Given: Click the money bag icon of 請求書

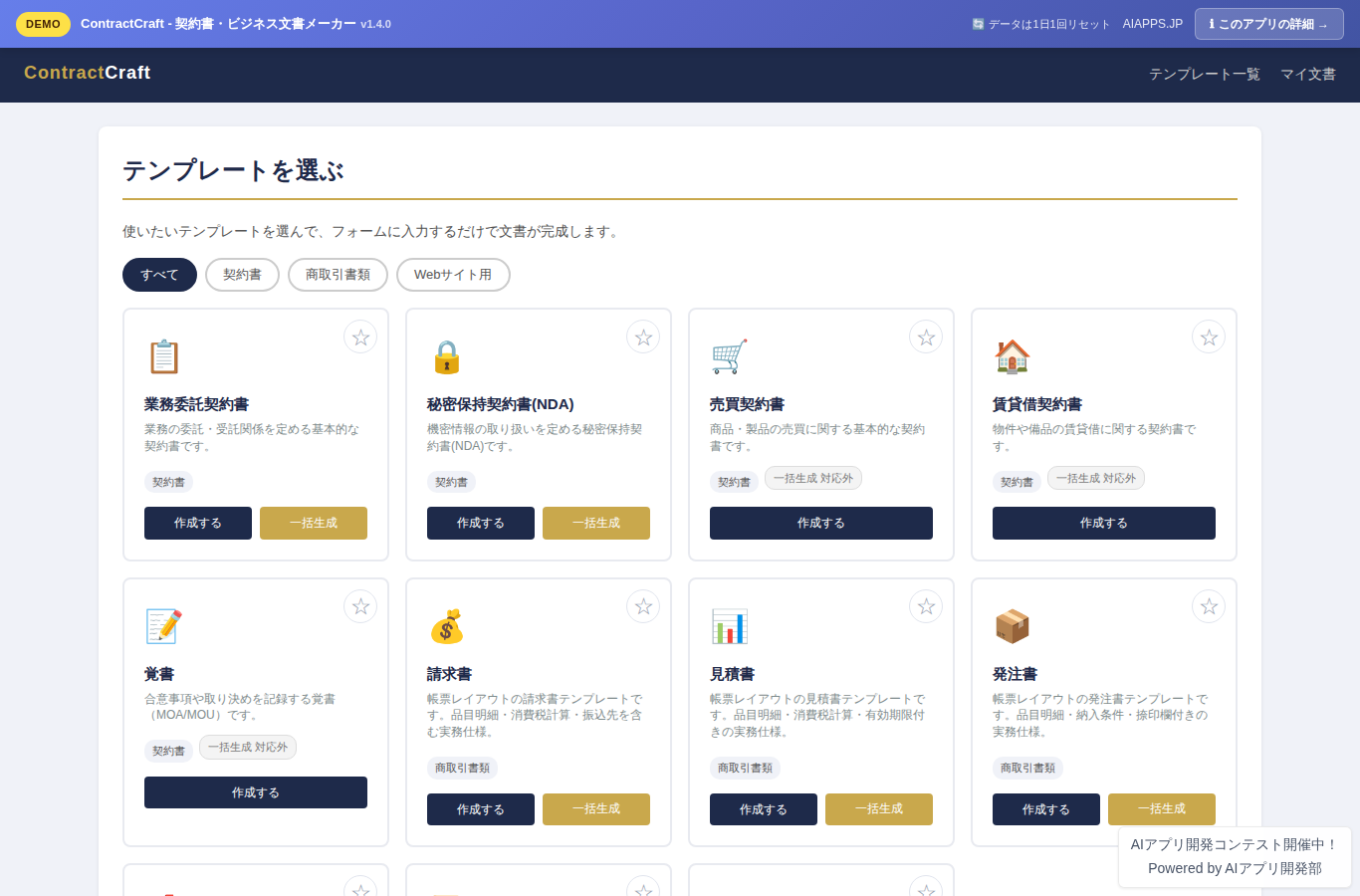Looking at the screenshot, I should [x=446, y=626].
